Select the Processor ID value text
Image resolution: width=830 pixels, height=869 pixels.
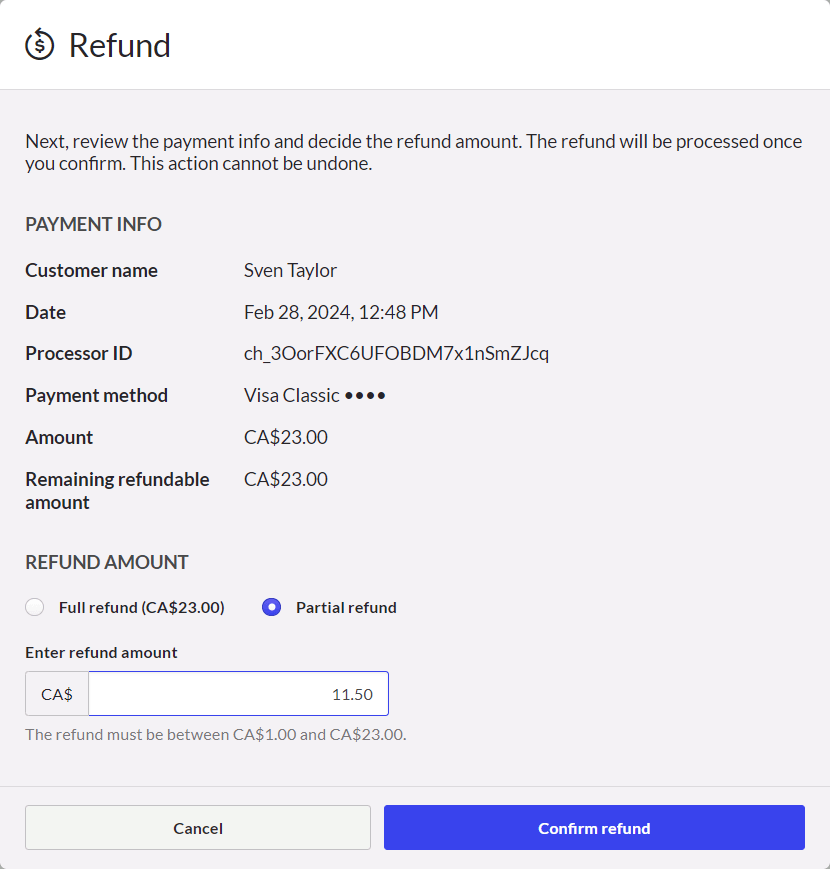[396, 353]
